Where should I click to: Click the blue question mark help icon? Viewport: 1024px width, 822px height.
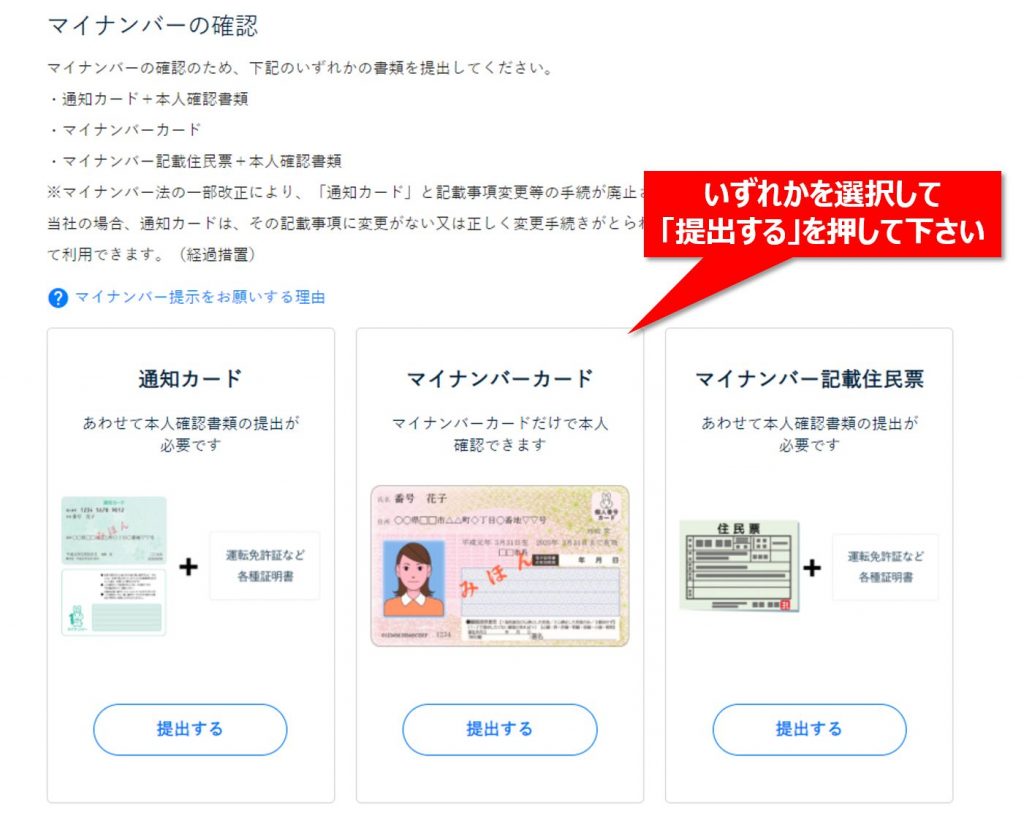[x=58, y=298]
